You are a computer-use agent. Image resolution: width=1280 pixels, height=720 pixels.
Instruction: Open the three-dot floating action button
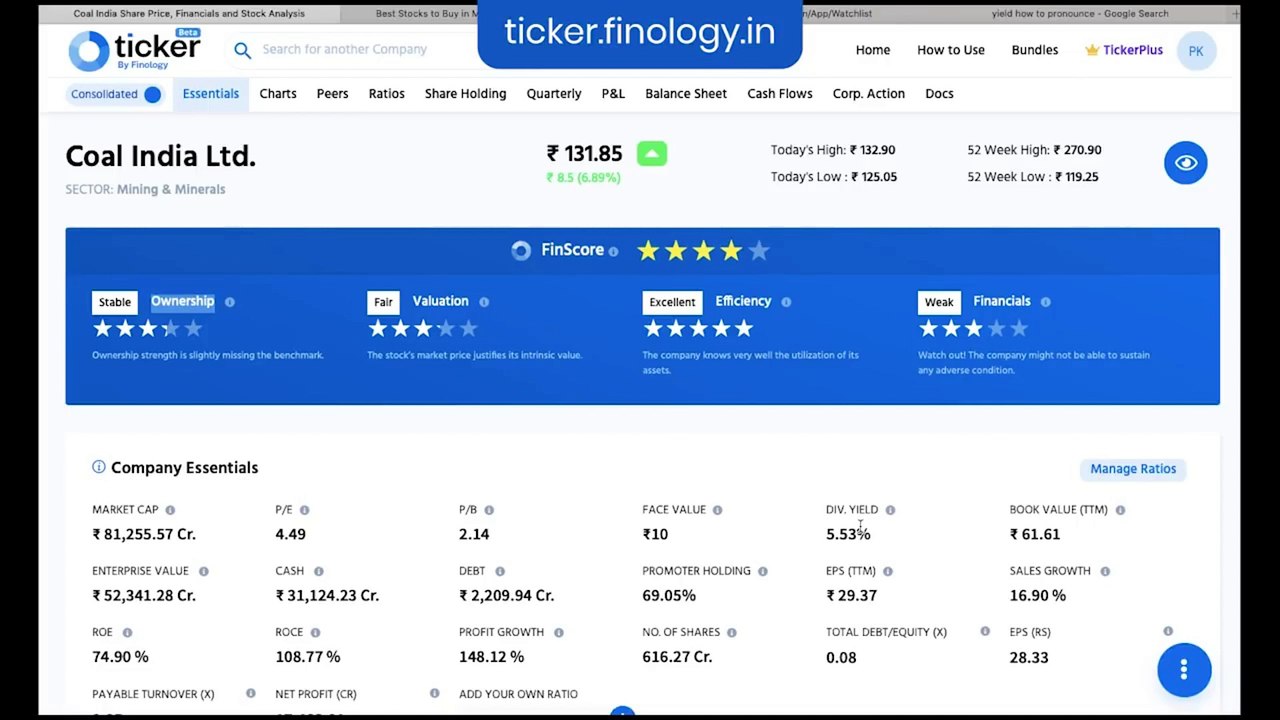(x=1184, y=669)
